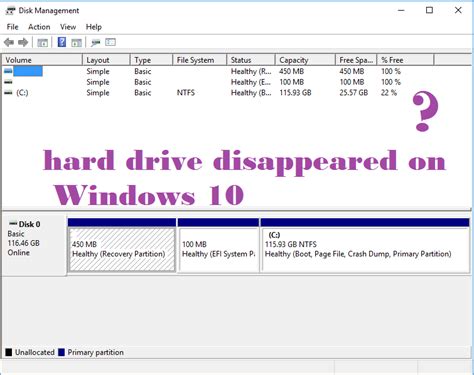Click the black Unallocated legend swatch
Image resolution: width=474 pixels, height=375 pixels.
tap(9, 352)
